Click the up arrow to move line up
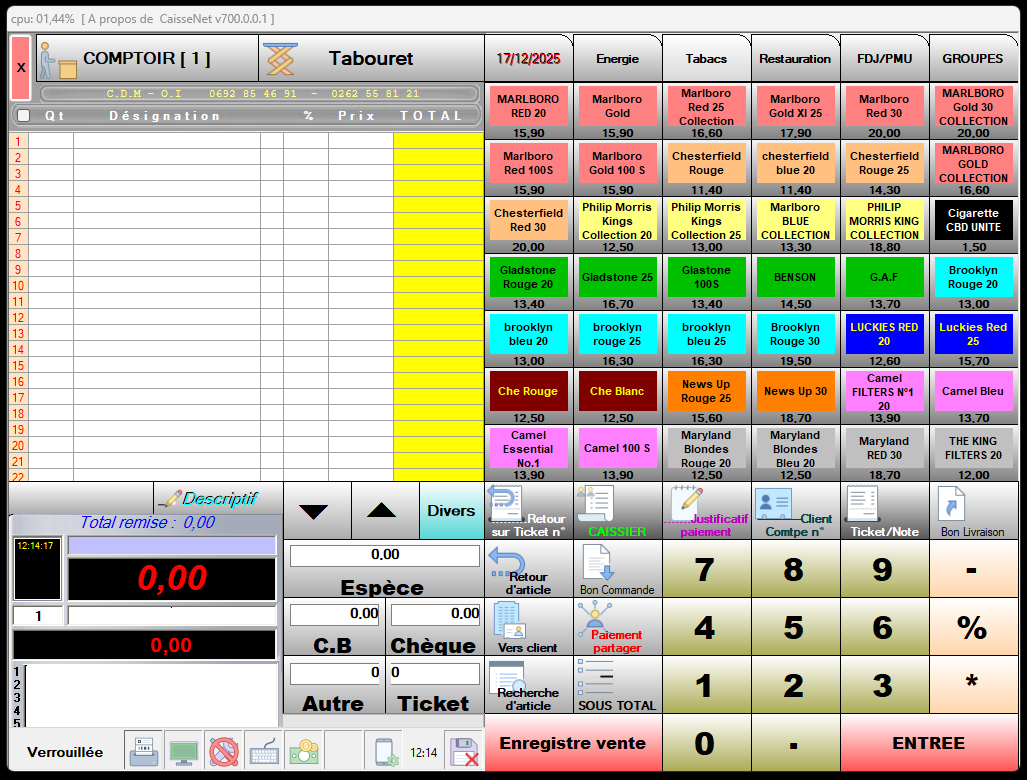This screenshot has height=780, width=1027. click(x=384, y=511)
